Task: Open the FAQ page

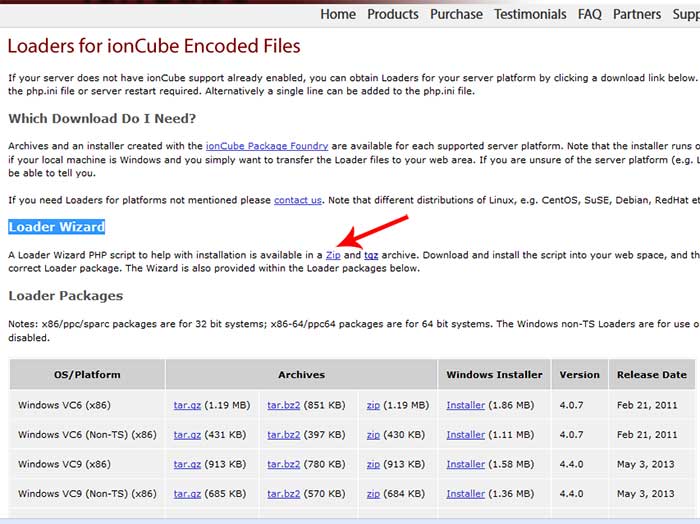Action: pyautogui.click(x=589, y=14)
